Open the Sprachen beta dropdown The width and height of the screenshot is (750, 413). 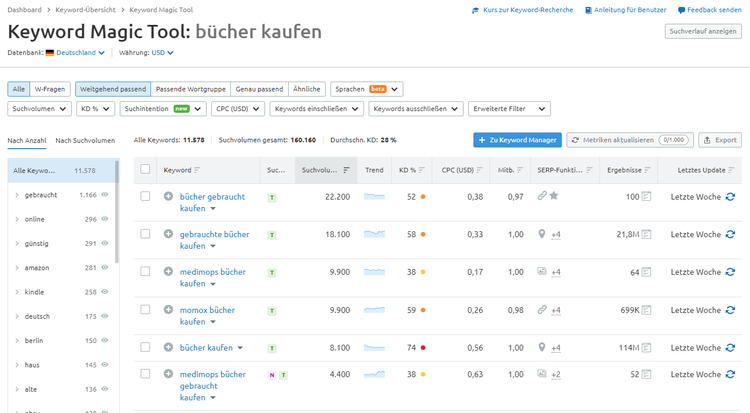[x=366, y=89]
